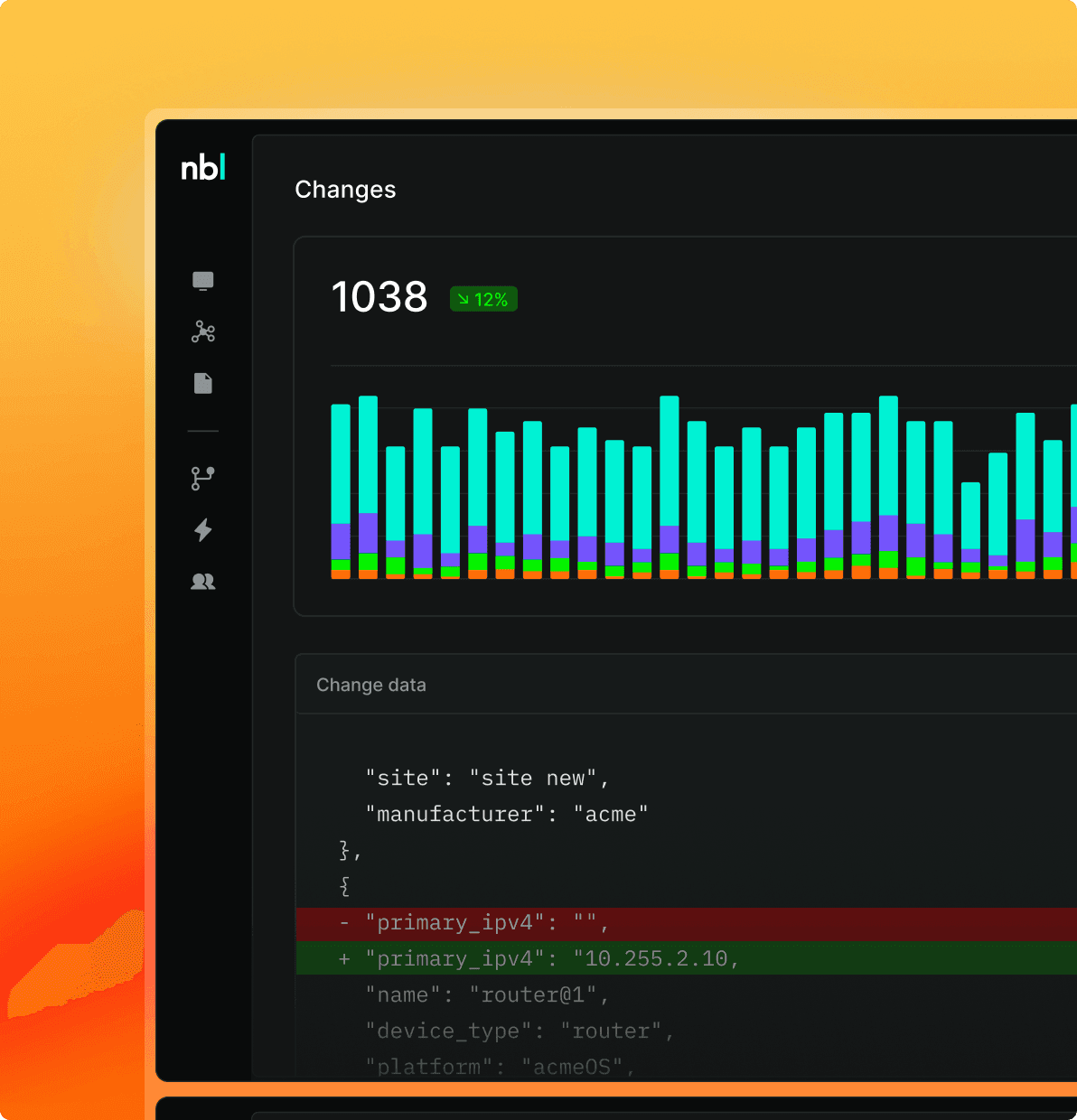1077x1120 pixels.
Task: Open the git branch sidebar icon
Action: (x=203, y=478)
